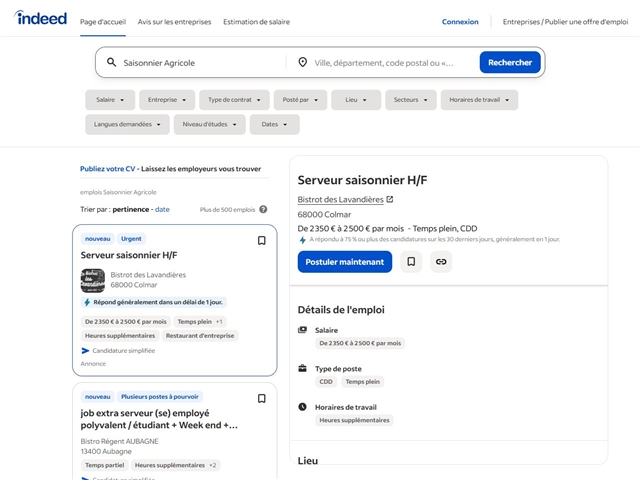
Task: Copy the job link icon
Action: tap(440, 262)
